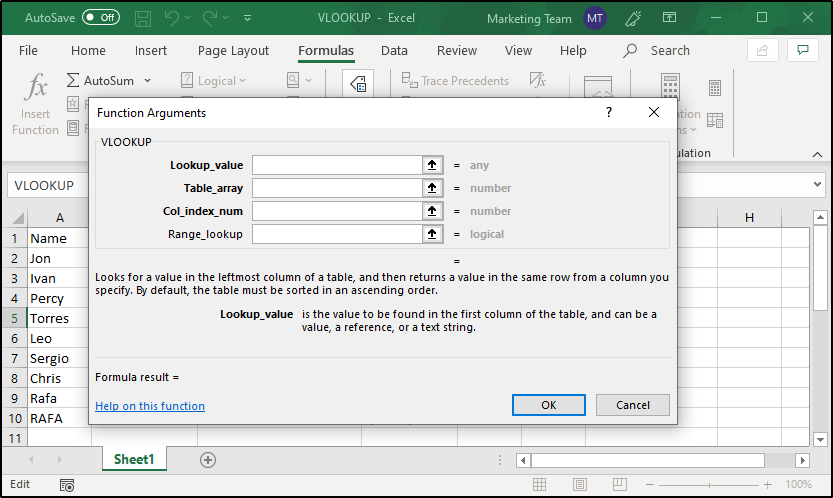This screenshot has height=498, width=833.
Task: Click the Table_array input field
Action: point(337,188)
